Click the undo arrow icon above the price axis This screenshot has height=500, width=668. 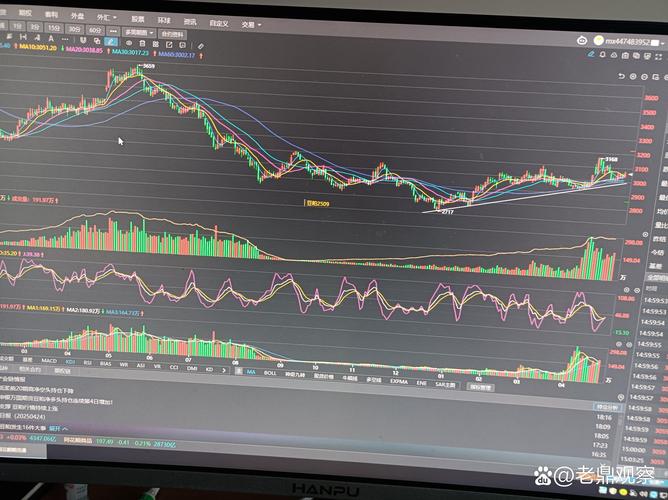[x=622, y=76]
